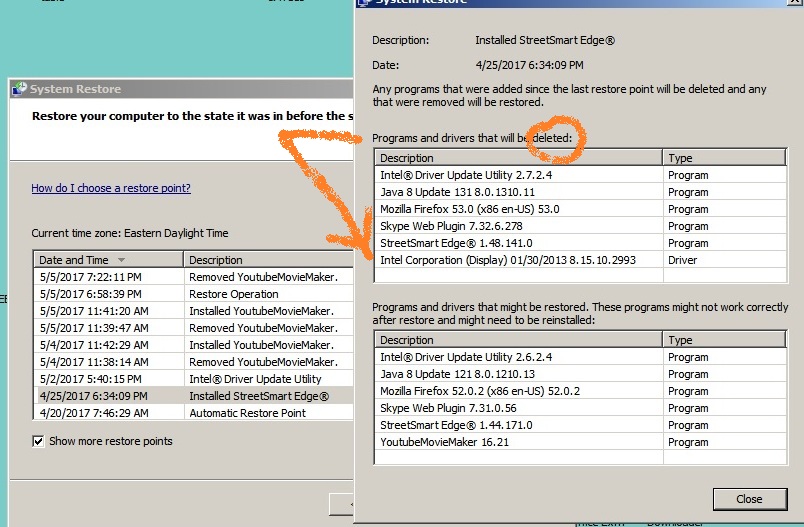
Task: Click date value 4/25/2017 6:34:09 PM in dialog
Action: pyautogui.click(x=529, y=65)
